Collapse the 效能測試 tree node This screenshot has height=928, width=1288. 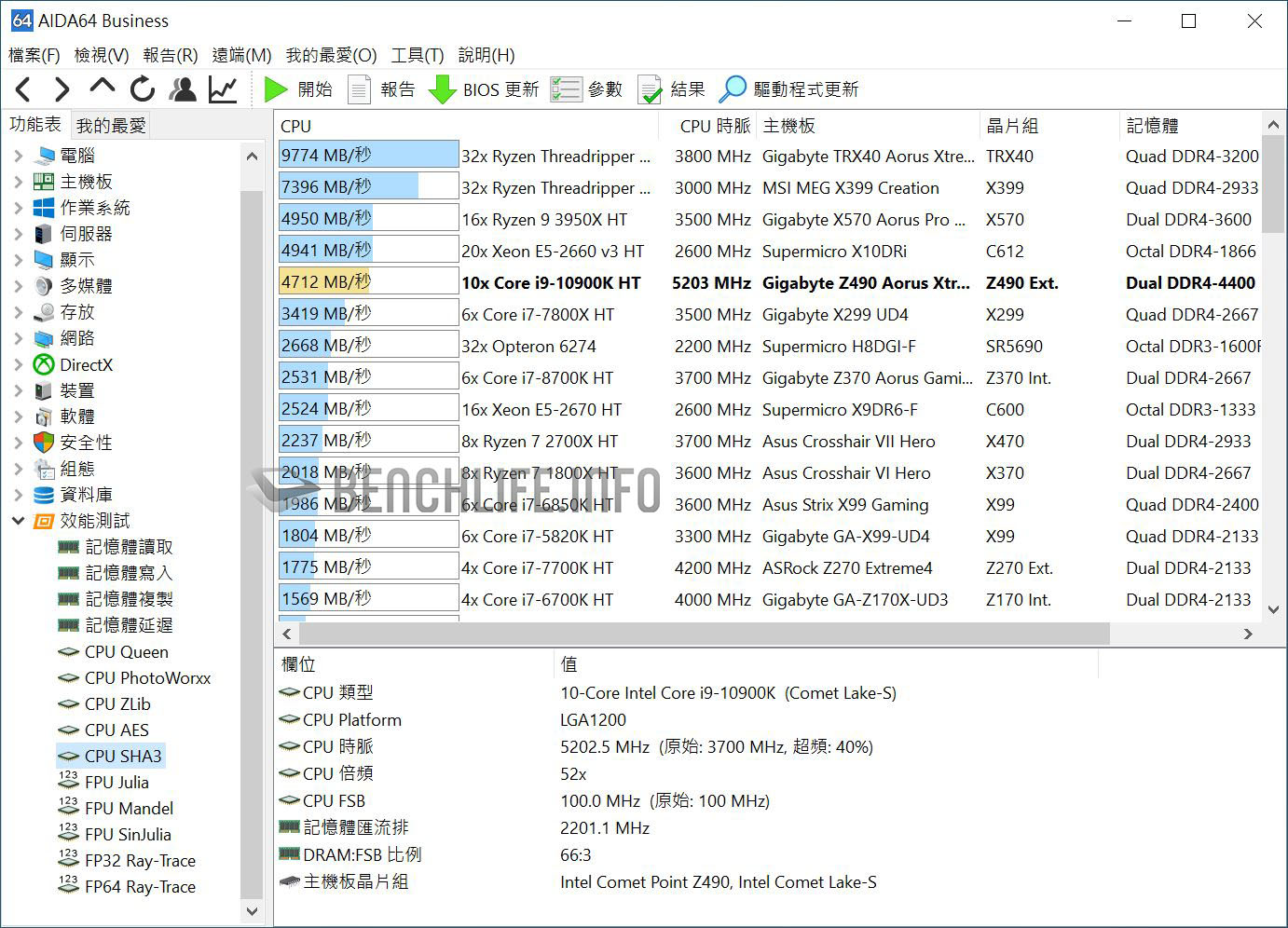coord(19,521)
